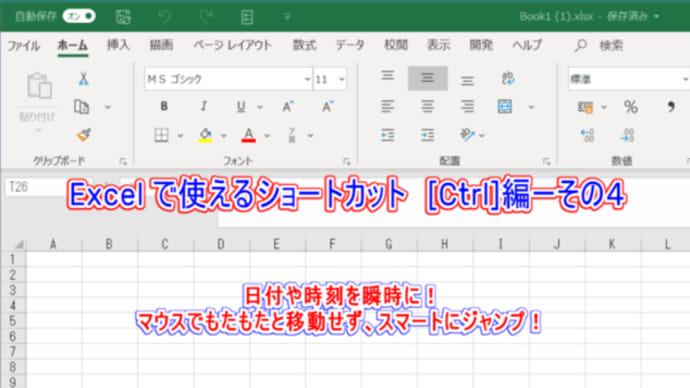Open the 配置 group dialog launcher
This screenshot has width=690, height=388.
(547, 162)
